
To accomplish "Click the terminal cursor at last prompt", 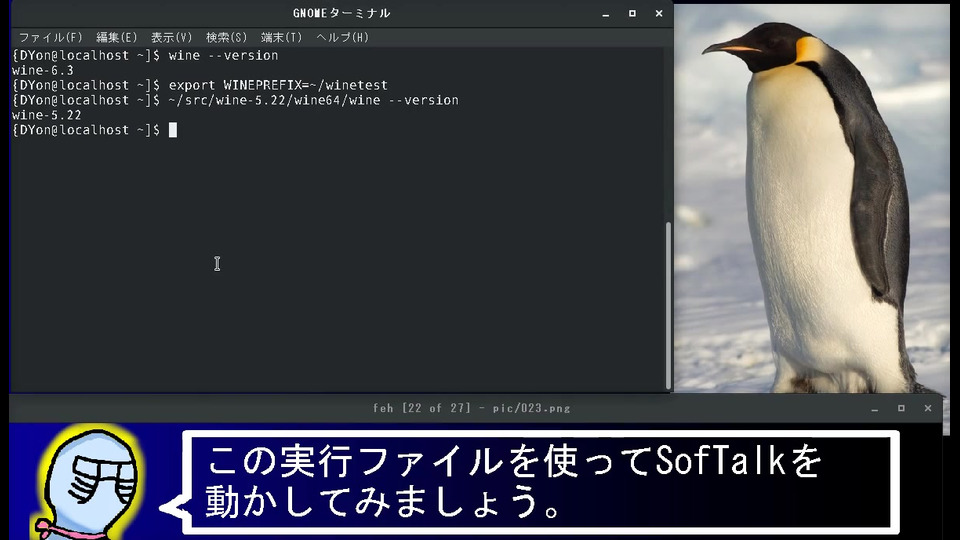I will click(x=173, y=130).
